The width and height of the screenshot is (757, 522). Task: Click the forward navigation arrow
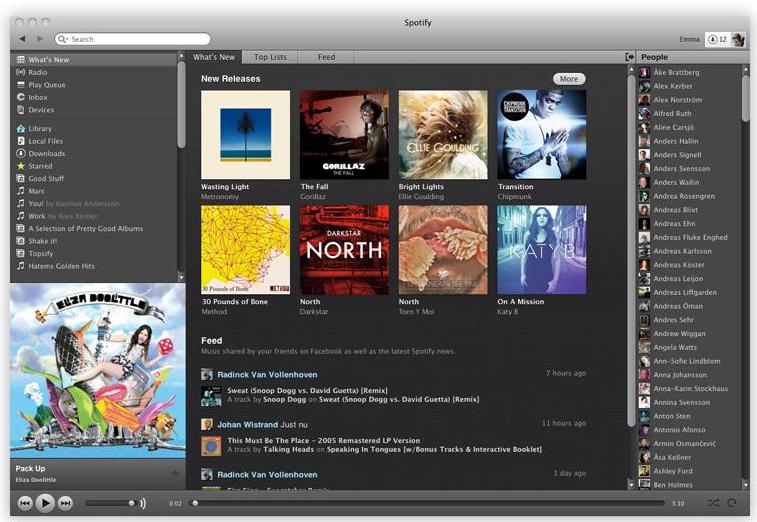pyautogui.click(x=40, y=39)
